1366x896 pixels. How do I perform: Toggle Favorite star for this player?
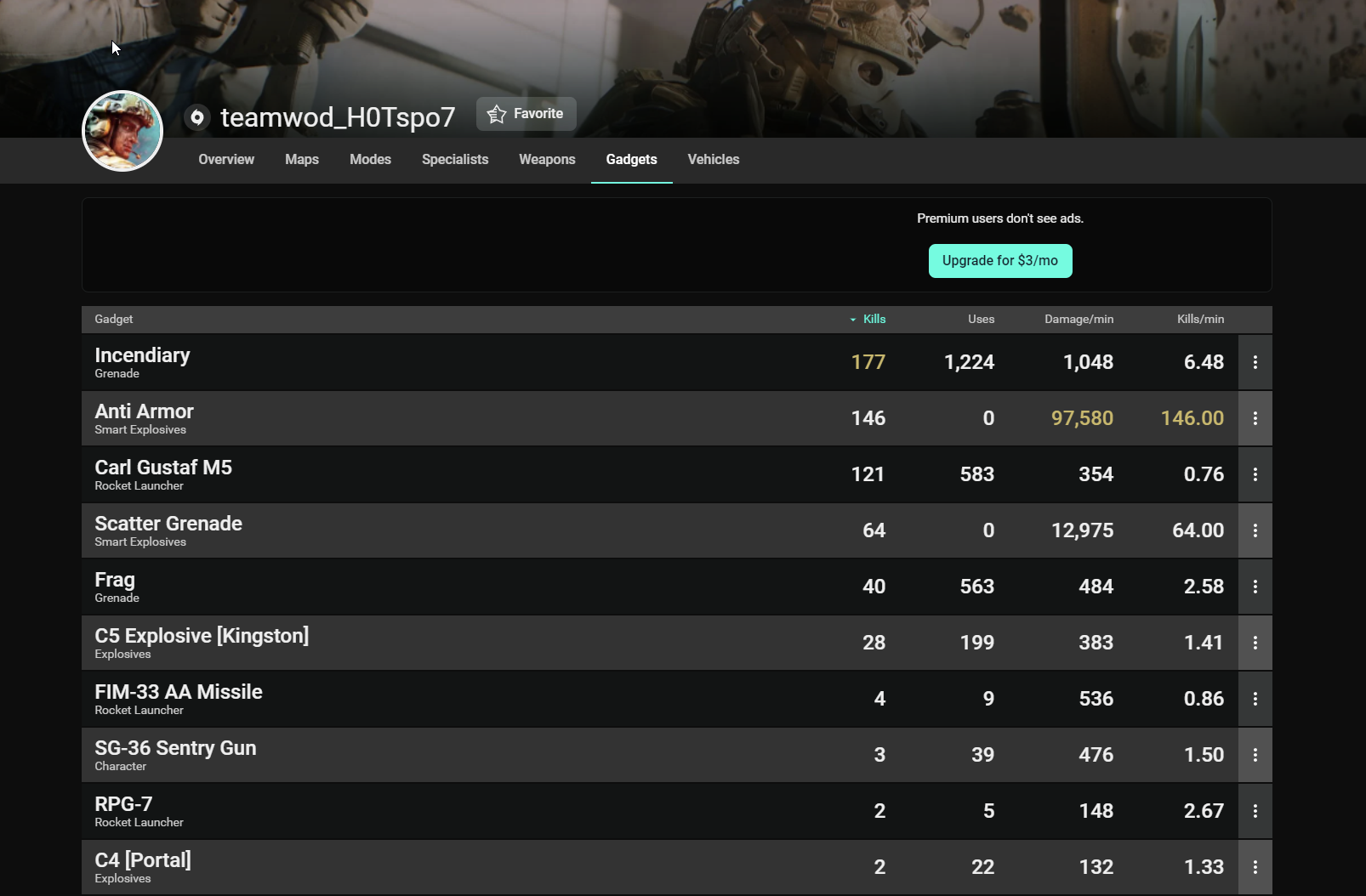click(526, 114)
